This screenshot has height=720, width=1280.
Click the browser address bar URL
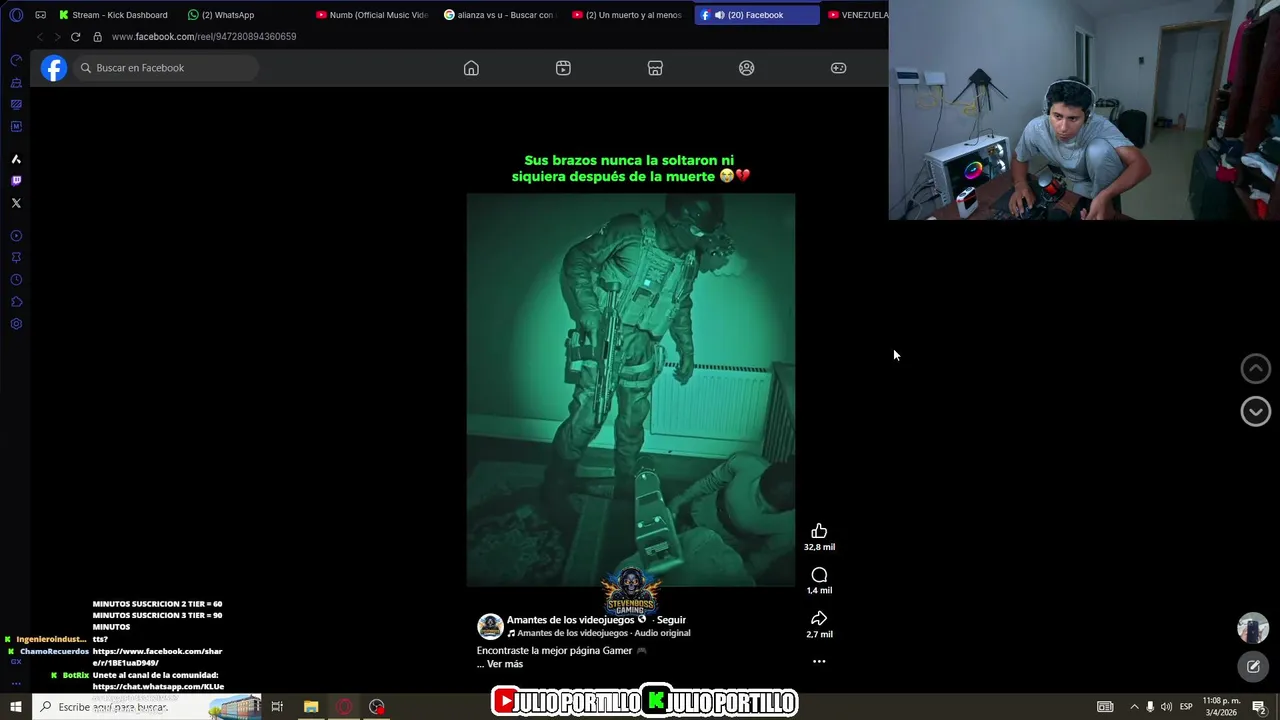coord(204,37)
